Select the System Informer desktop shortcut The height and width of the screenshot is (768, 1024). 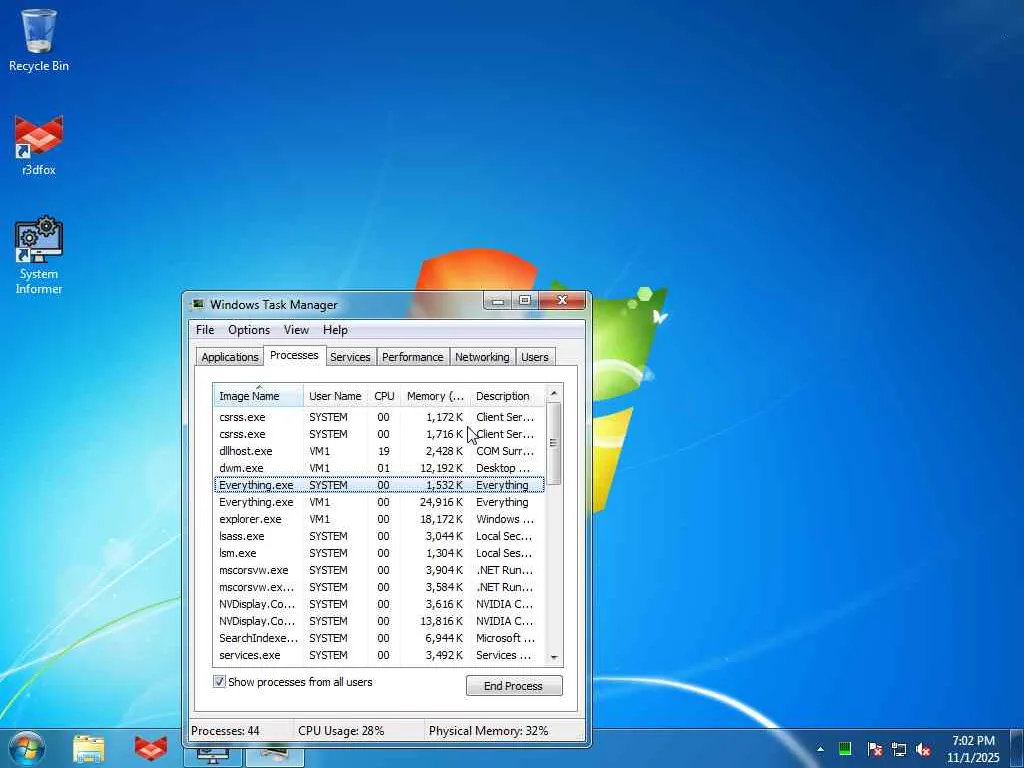(39, 255)
